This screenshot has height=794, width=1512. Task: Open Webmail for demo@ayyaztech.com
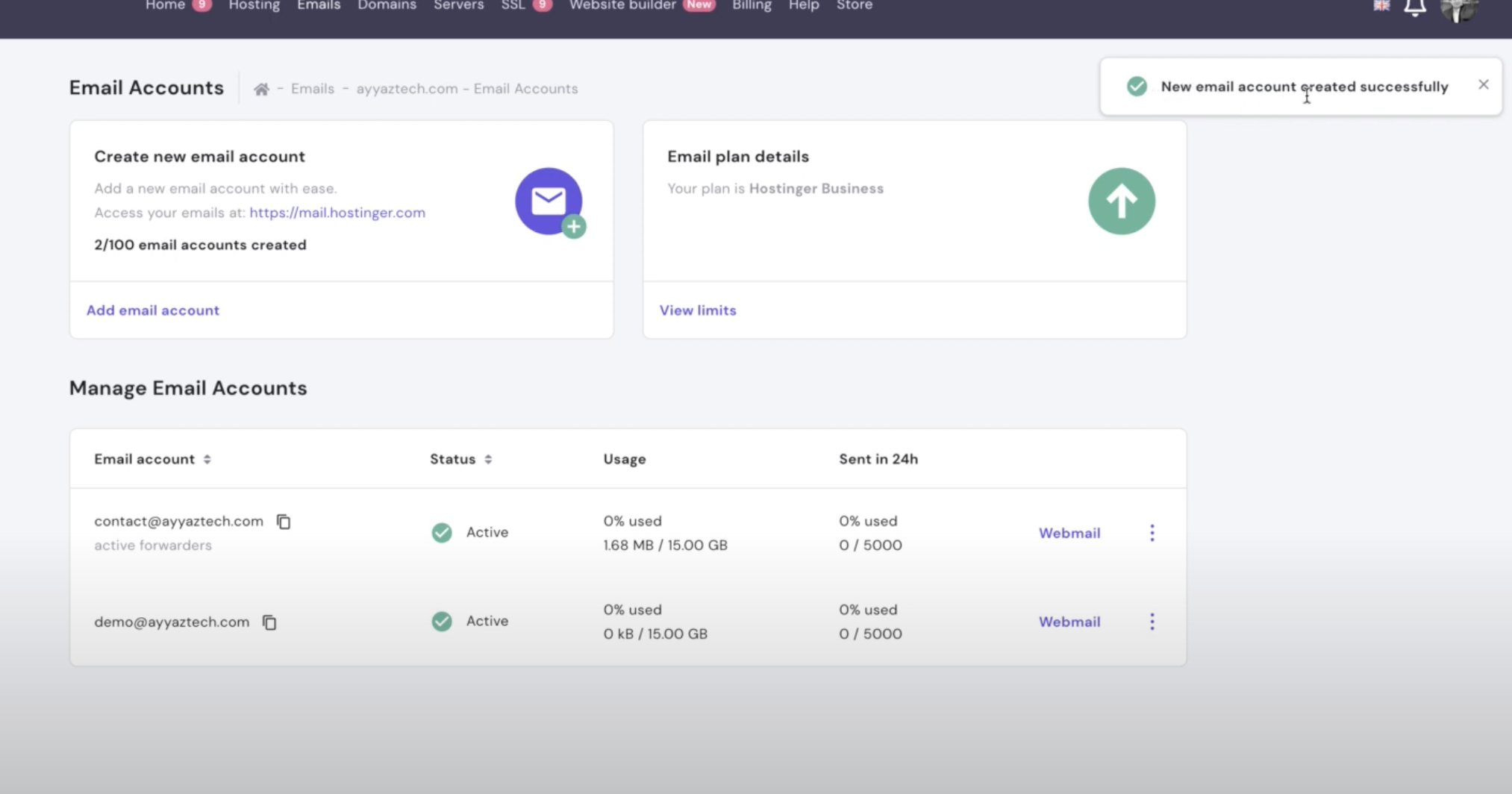(1069, 622)
